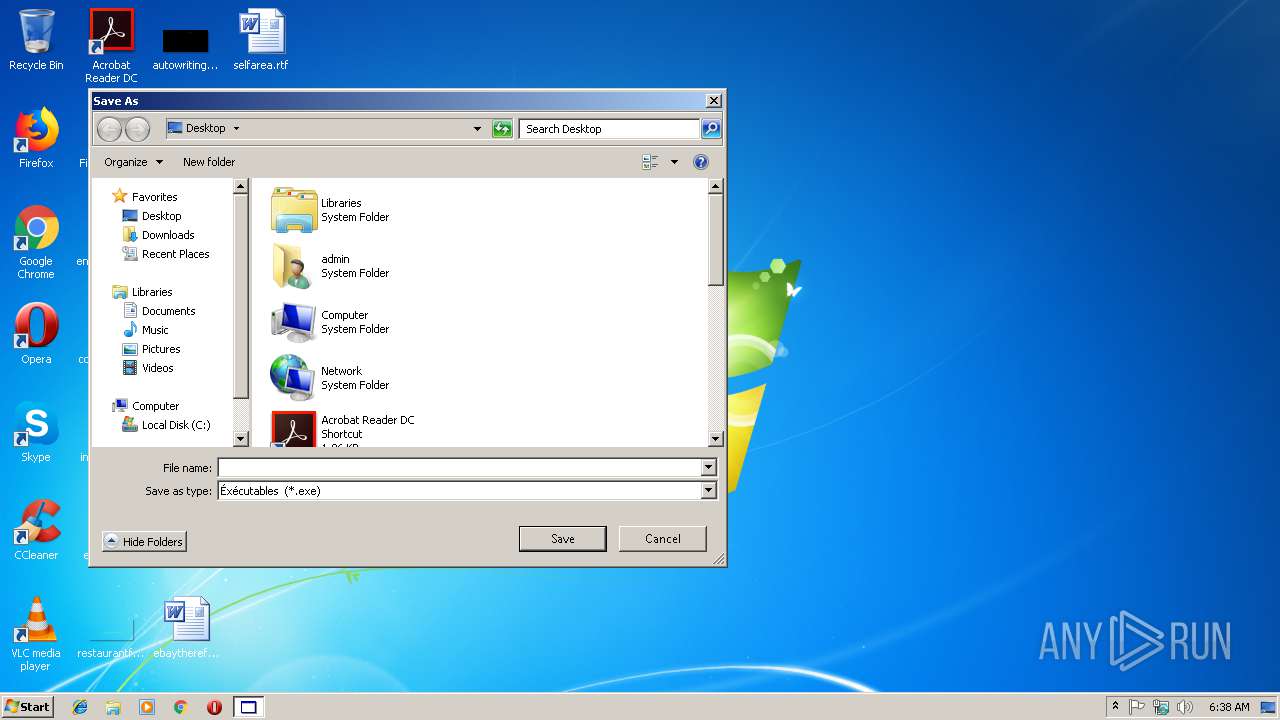Select the ebaytheref document on desktop

[x=186, y=628]
